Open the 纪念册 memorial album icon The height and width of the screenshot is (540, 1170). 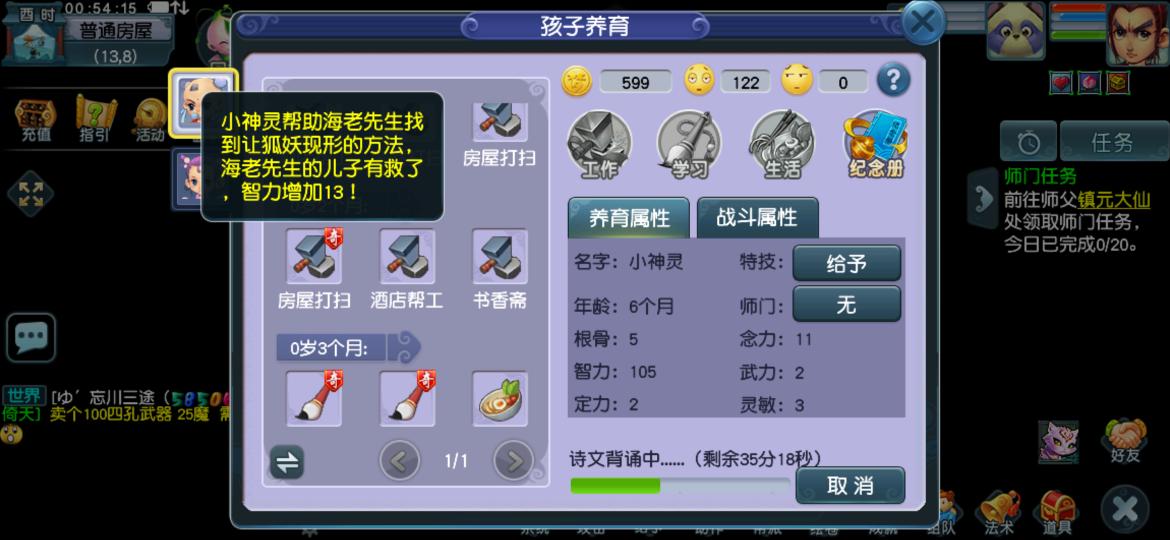tap(875, 143)
